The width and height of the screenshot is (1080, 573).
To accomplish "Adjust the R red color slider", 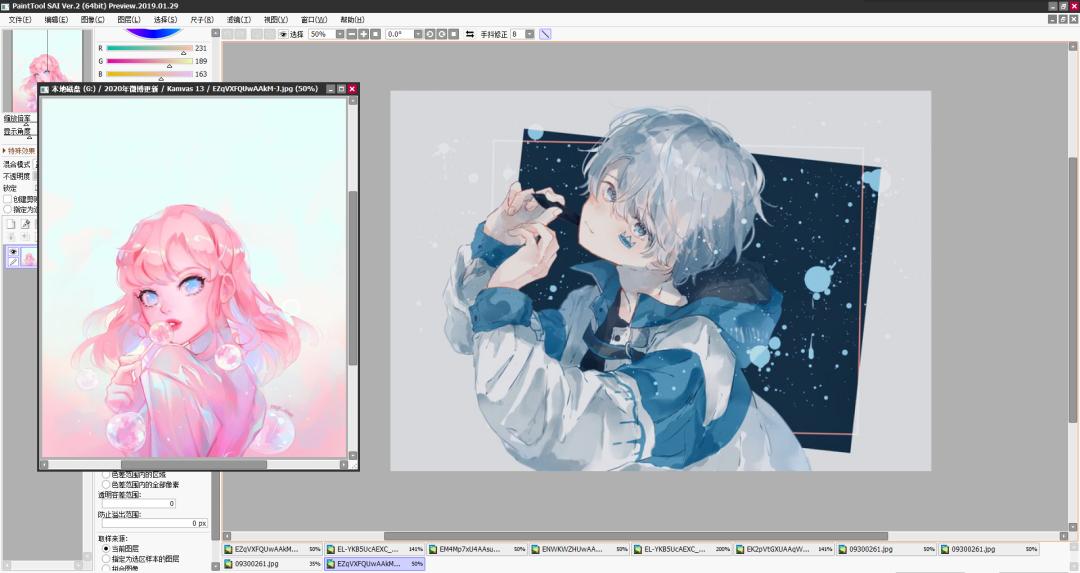I will click(149, 48).
